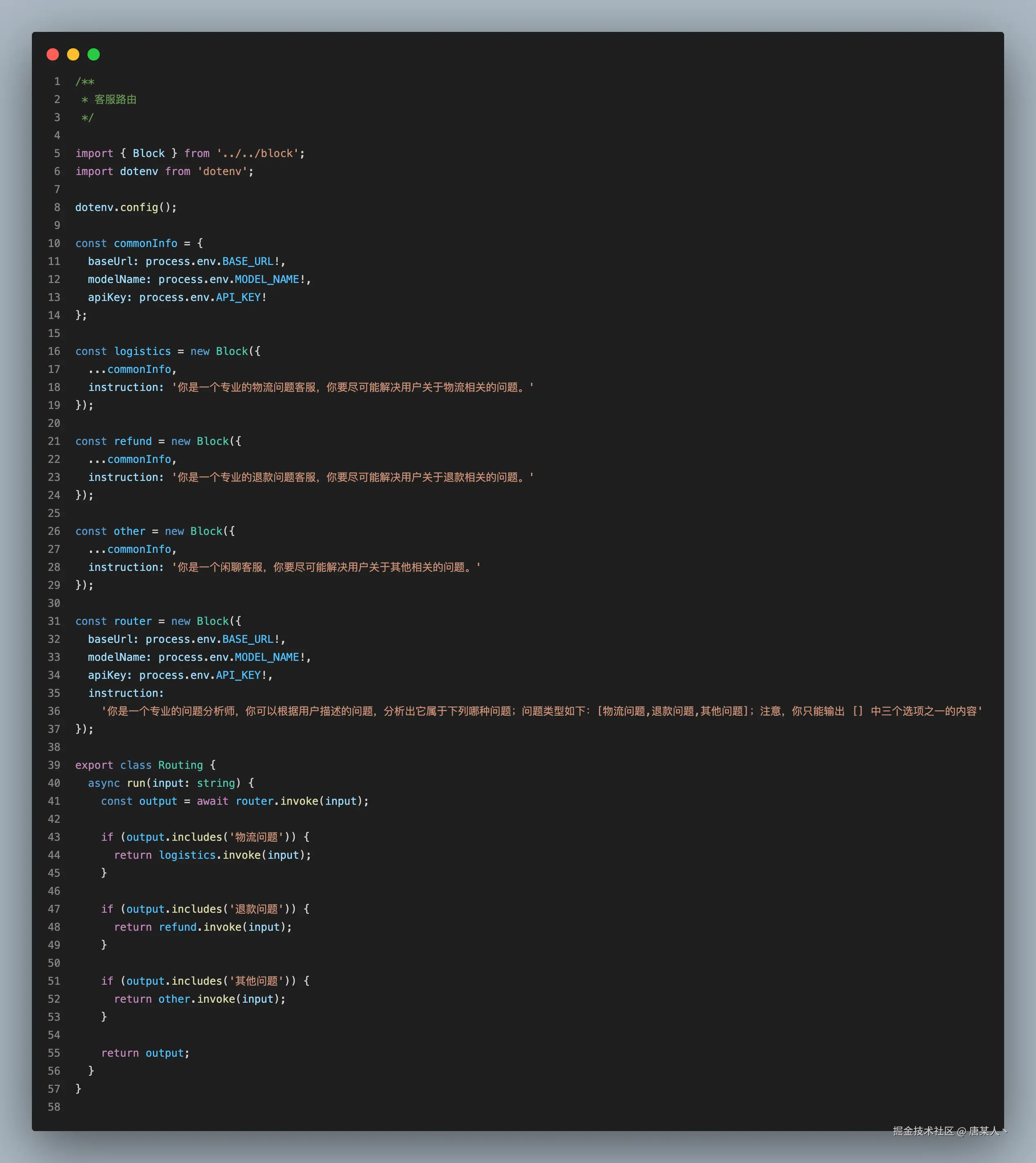Viewport: 1036px width, 1163px height.
Task: Click the 'commonInfo' constant declaration name
Action: [145, 243]
